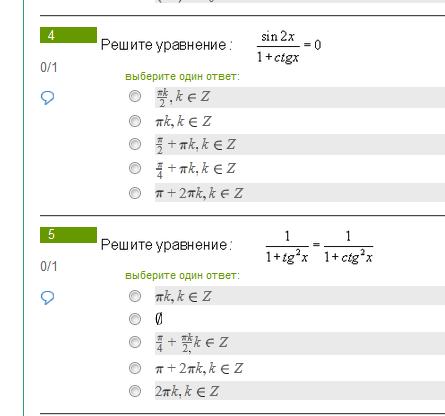The width and height of the screenshot is (445, 416).
Task: Click the green question number 5 badge
Action: pos(68,235)
